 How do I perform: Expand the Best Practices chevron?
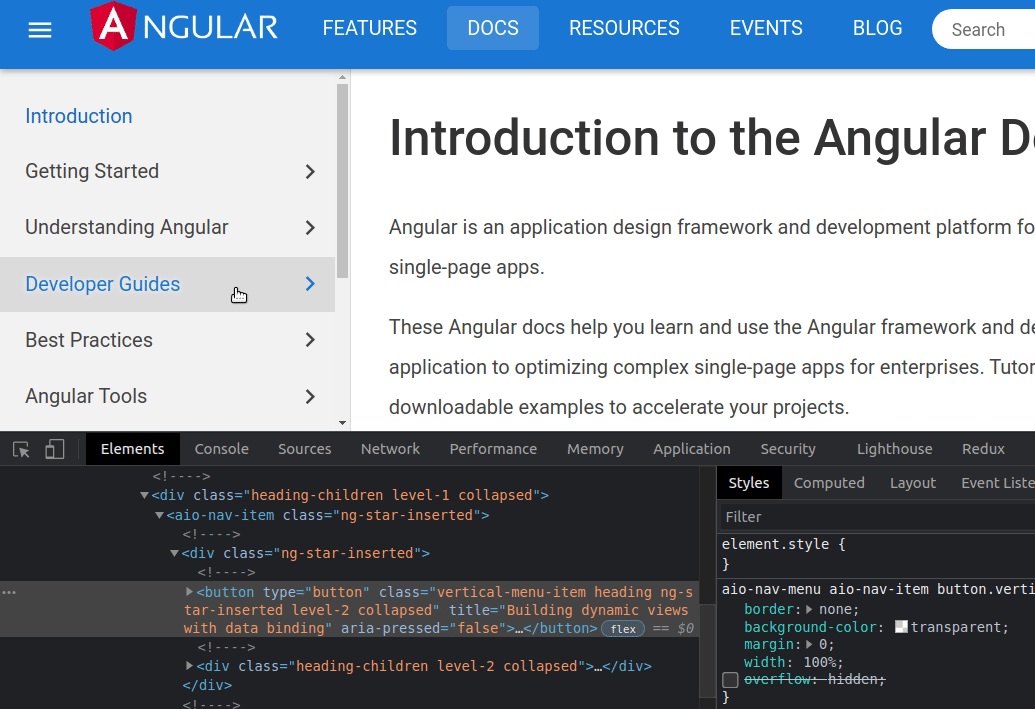pyautogui.click(x=310, y=340)
